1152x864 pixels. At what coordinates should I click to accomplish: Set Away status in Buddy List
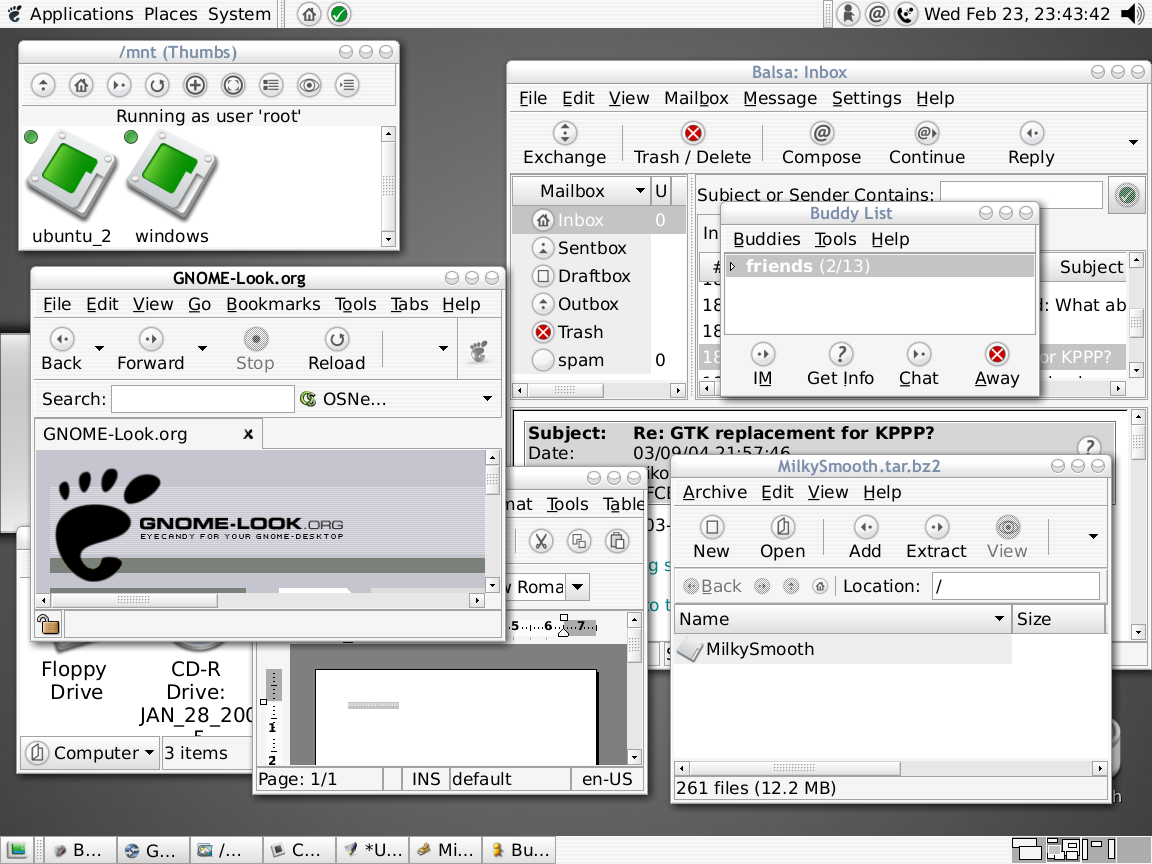click(997, 365)
